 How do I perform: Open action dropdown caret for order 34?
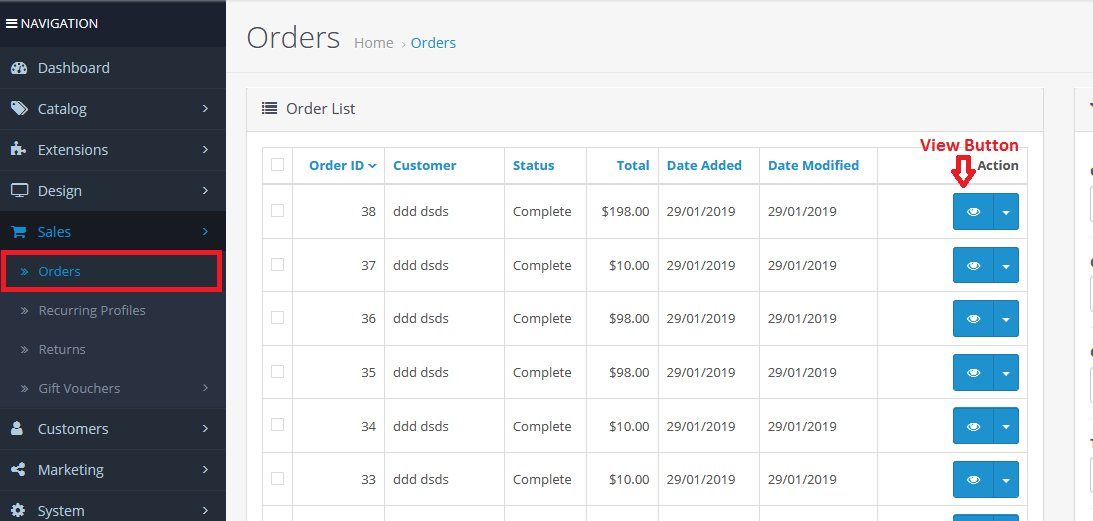[x=1006, y=425]
